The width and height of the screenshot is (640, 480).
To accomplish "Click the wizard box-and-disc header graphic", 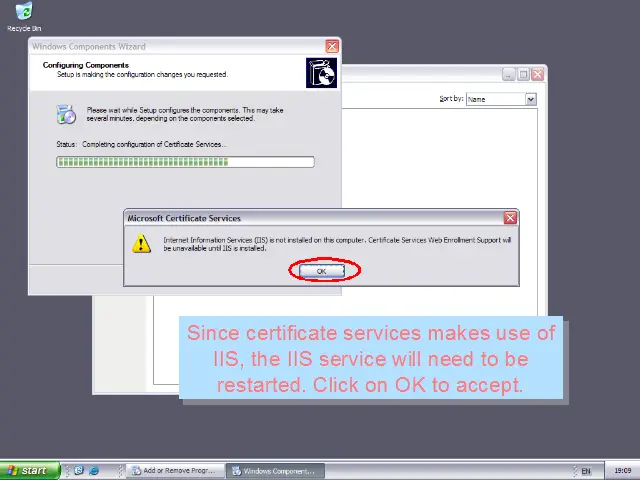I will (x=322, y=73).
